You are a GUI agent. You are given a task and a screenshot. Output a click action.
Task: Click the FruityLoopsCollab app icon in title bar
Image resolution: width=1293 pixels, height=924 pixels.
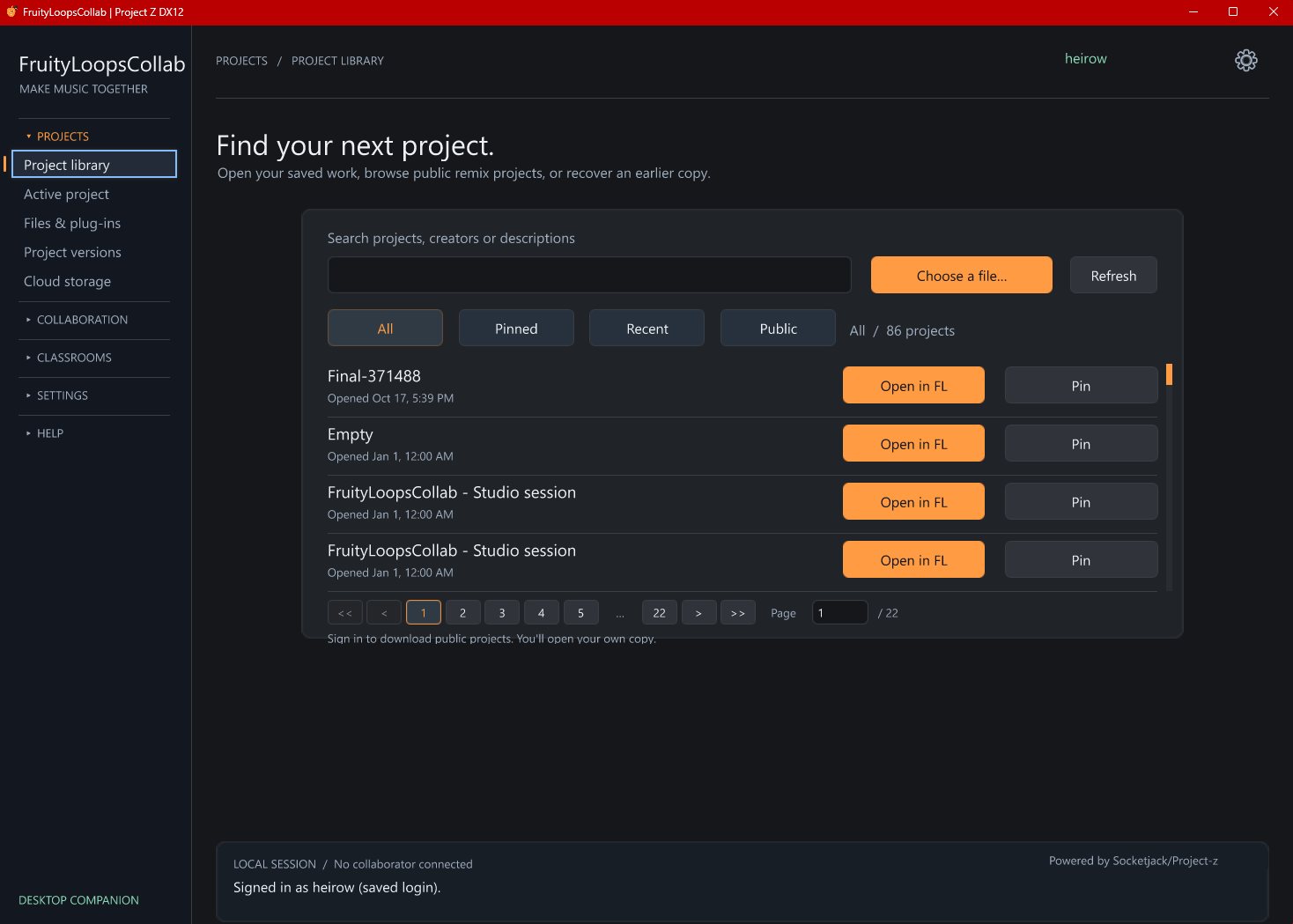11,11
